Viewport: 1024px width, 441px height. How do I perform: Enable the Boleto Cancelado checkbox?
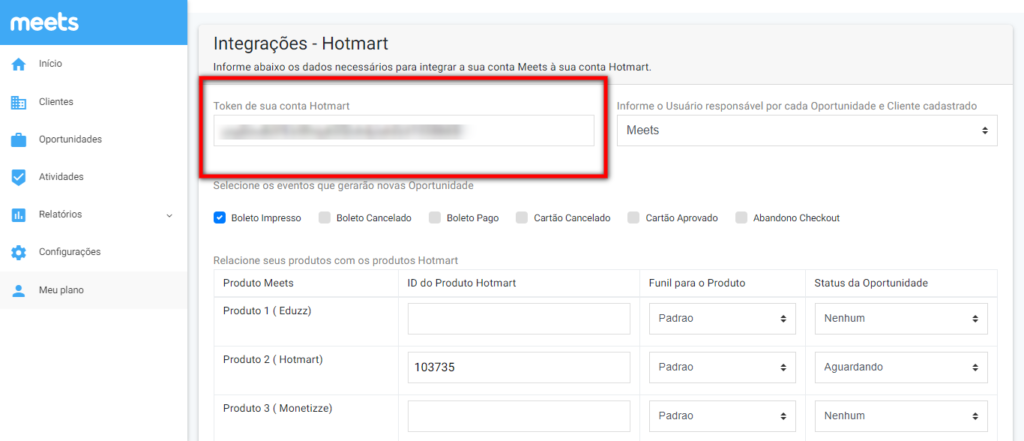(x=325, y=218)
